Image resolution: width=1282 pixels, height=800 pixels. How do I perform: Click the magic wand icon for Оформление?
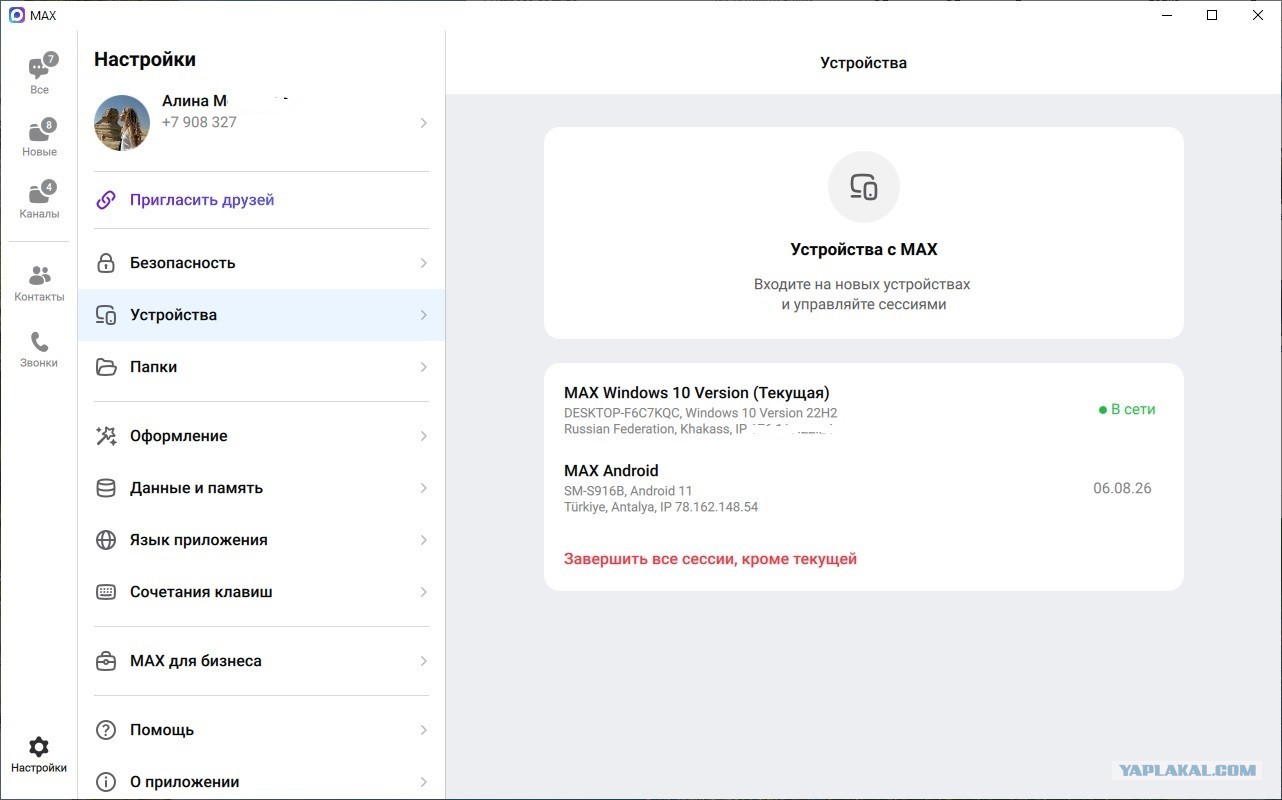(106, 436)
